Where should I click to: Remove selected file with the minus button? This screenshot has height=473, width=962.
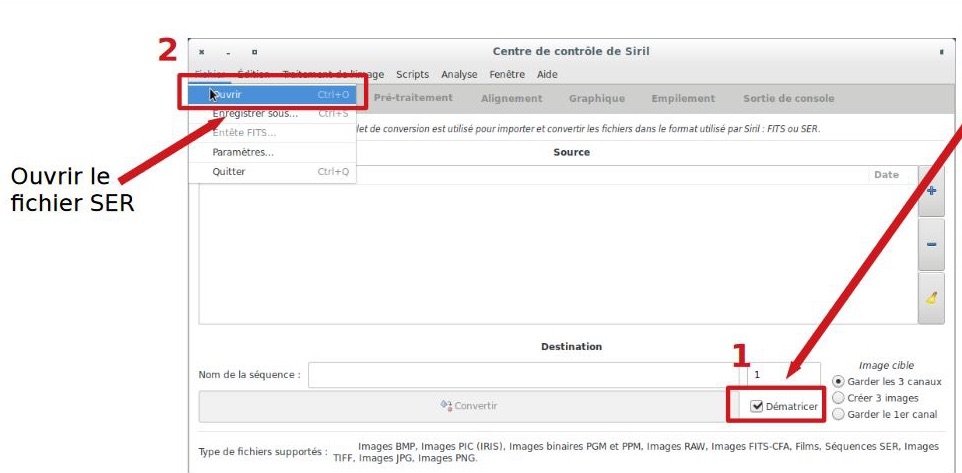point(931,244)
